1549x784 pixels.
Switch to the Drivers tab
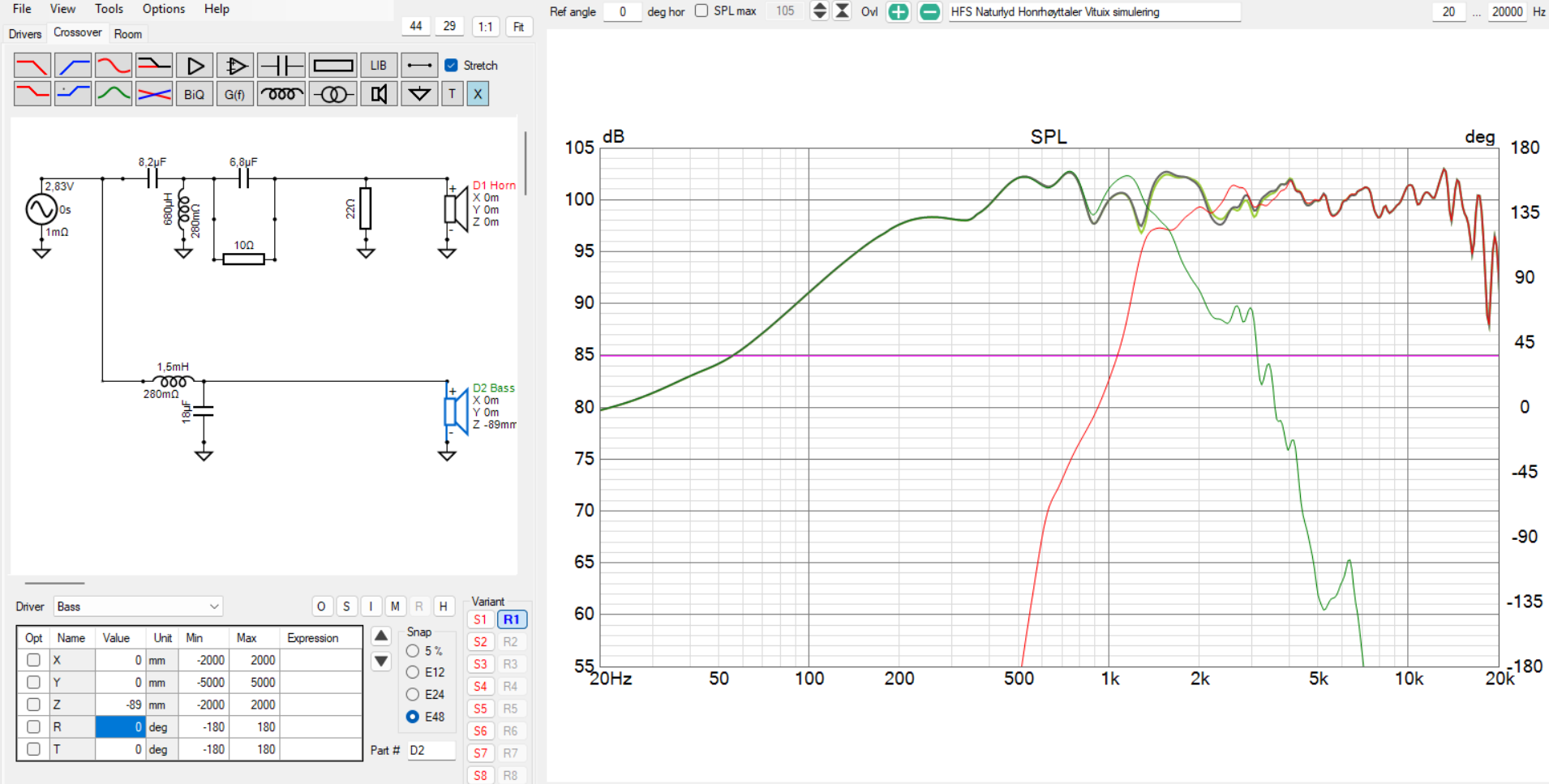point(24,34)
